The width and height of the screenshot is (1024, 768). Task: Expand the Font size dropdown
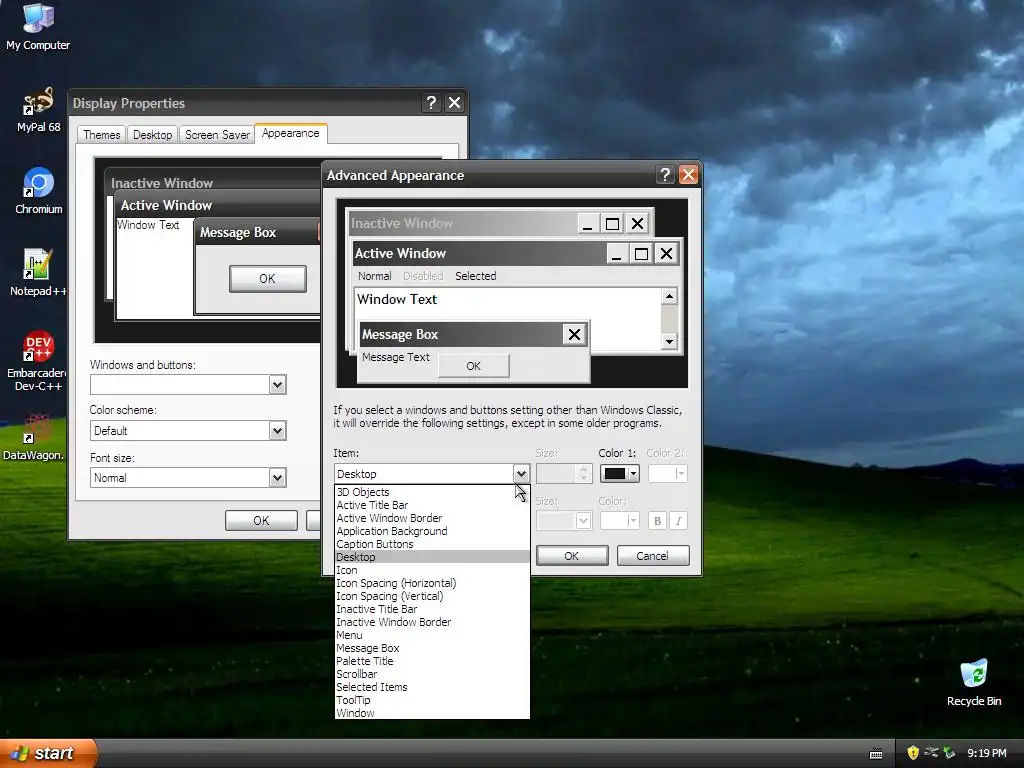(x=277, y=477)
